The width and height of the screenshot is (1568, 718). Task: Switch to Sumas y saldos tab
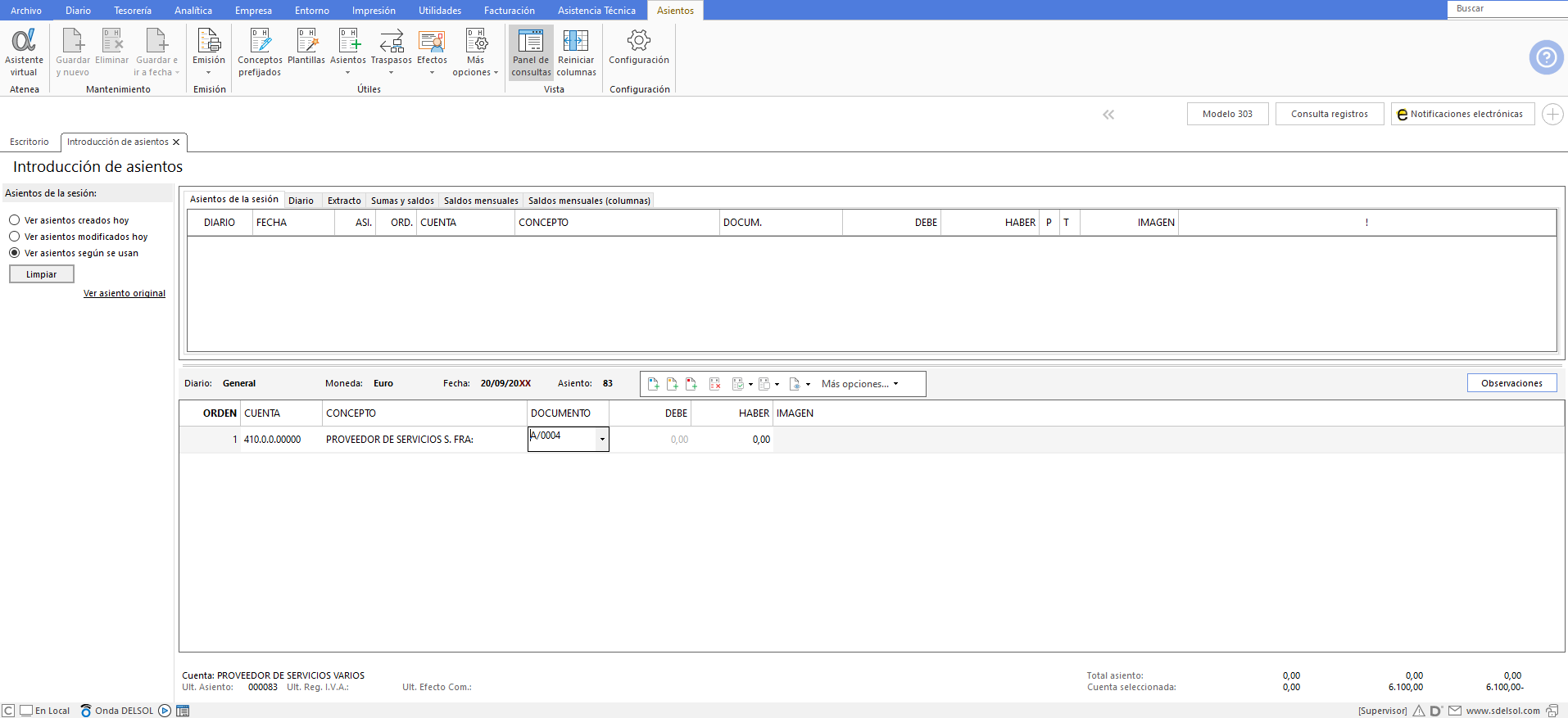pyautogui.click(x=402, y=201)
